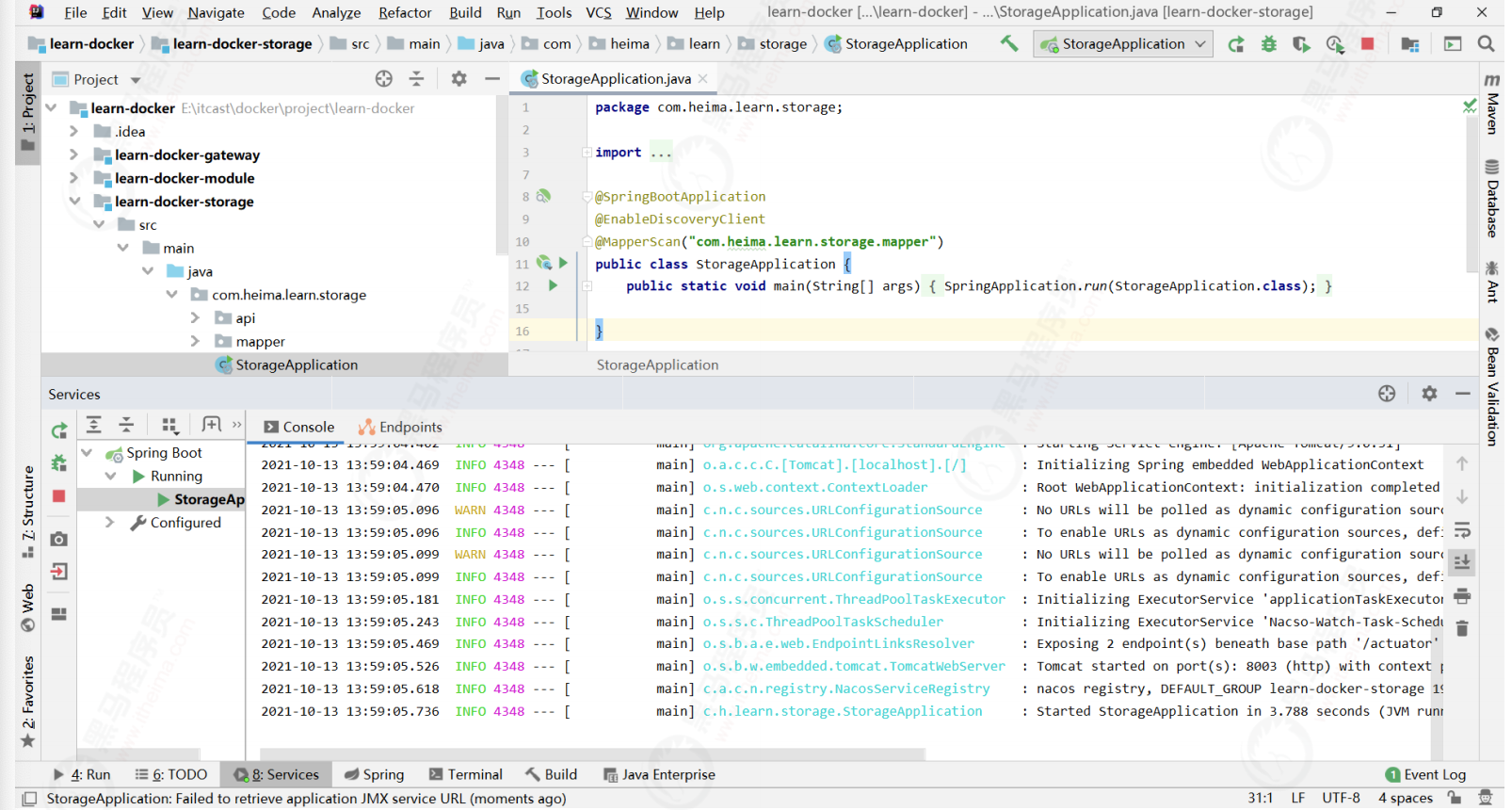This screenshot has width=1512, height=810.
Task: Hide the Project tool window
Action: coord(491,79)
